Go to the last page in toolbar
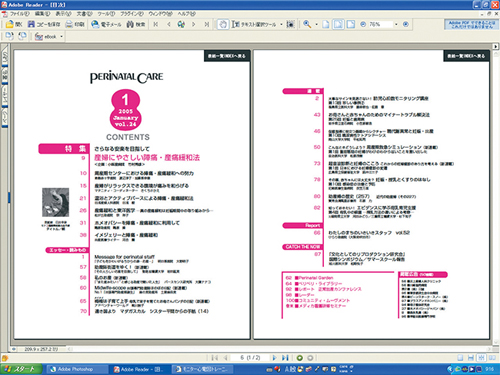 [207, 24]
